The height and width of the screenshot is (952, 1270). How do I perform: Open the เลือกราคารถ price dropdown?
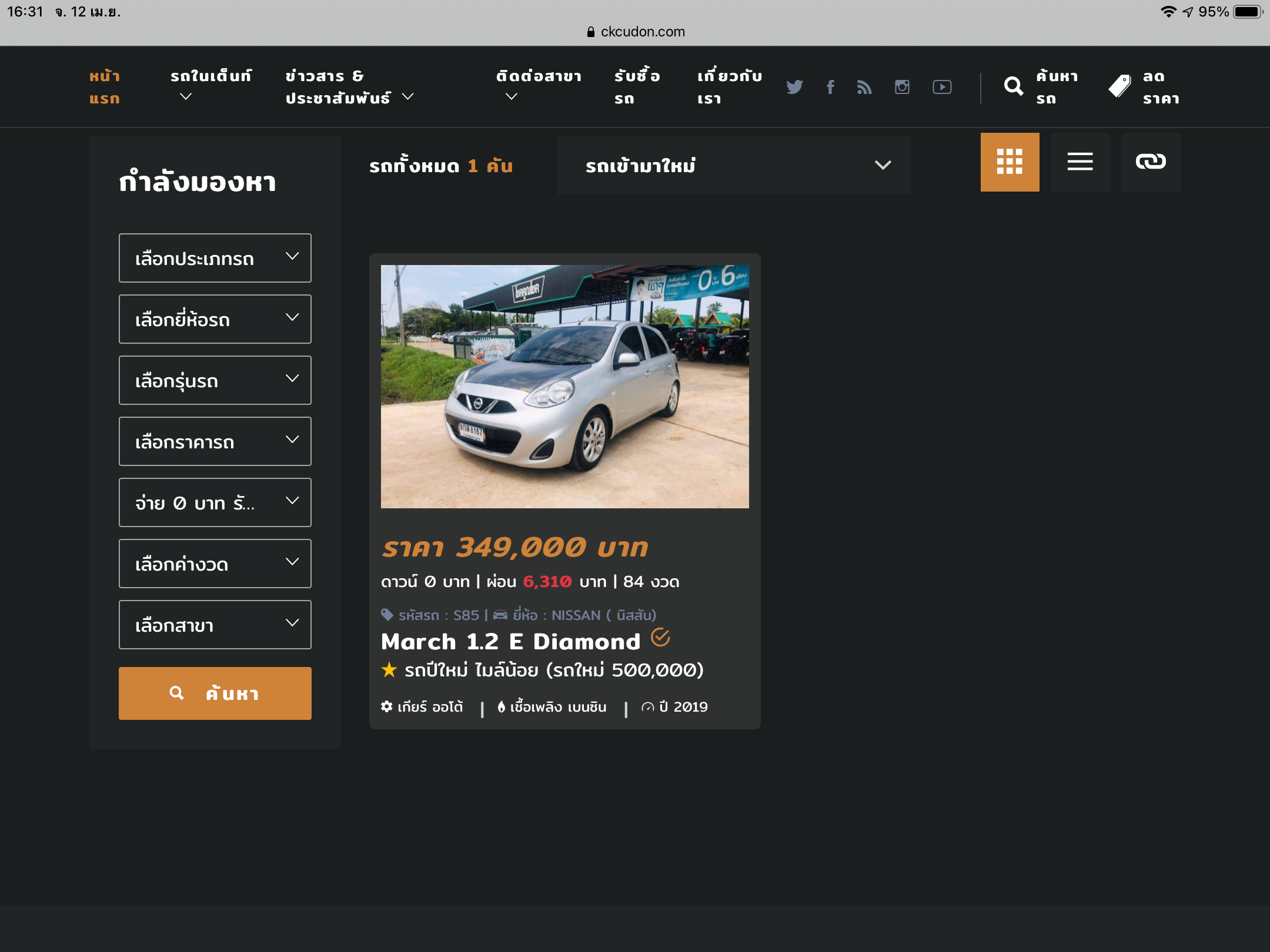(x=215, y=441)
